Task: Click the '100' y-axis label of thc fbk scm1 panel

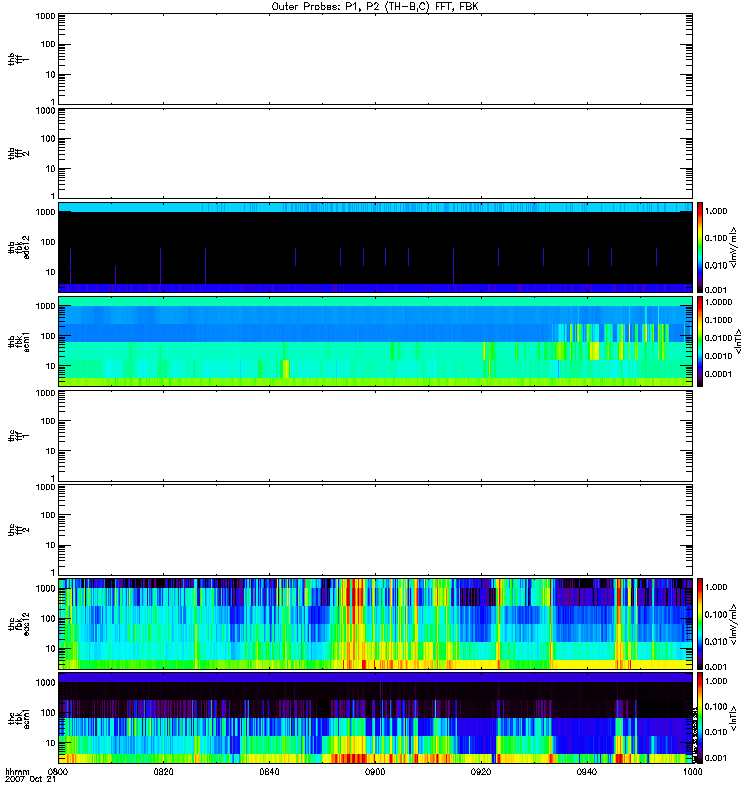Action: point(48,713)
